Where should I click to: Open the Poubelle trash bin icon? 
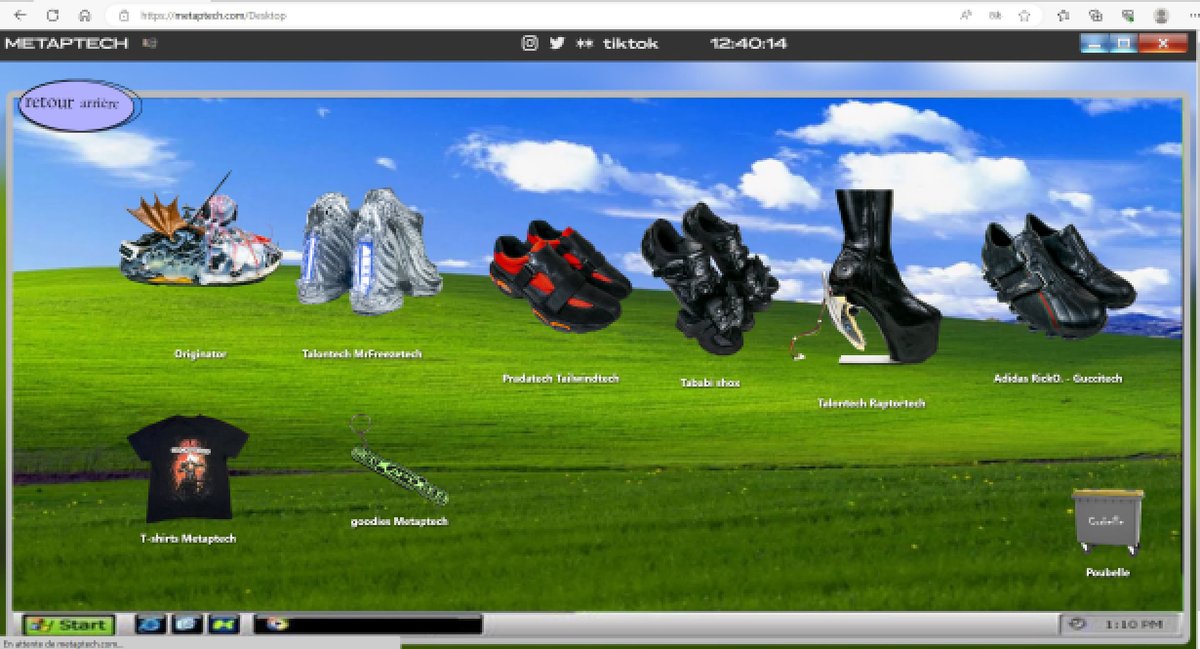click(1108, 521)
